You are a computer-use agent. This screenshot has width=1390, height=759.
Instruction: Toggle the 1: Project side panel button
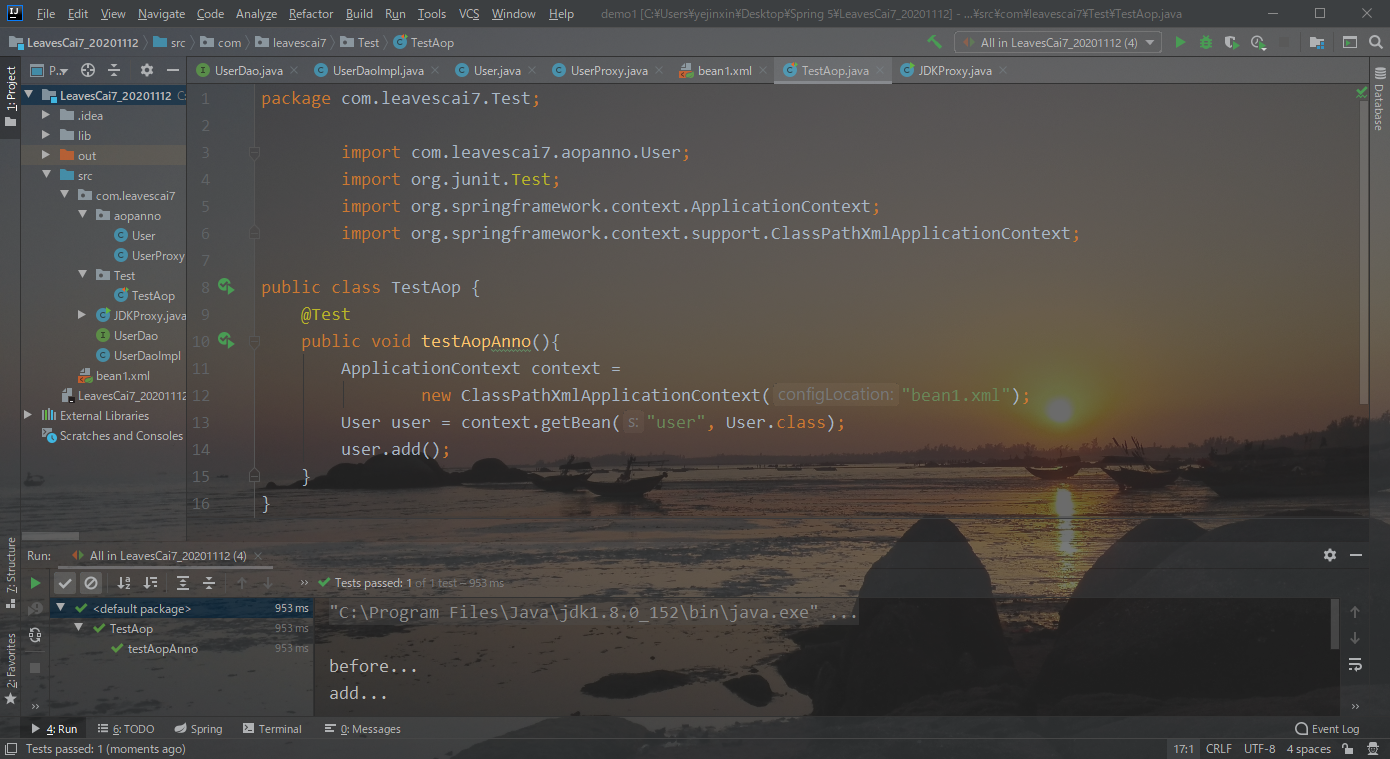point(11,96)
